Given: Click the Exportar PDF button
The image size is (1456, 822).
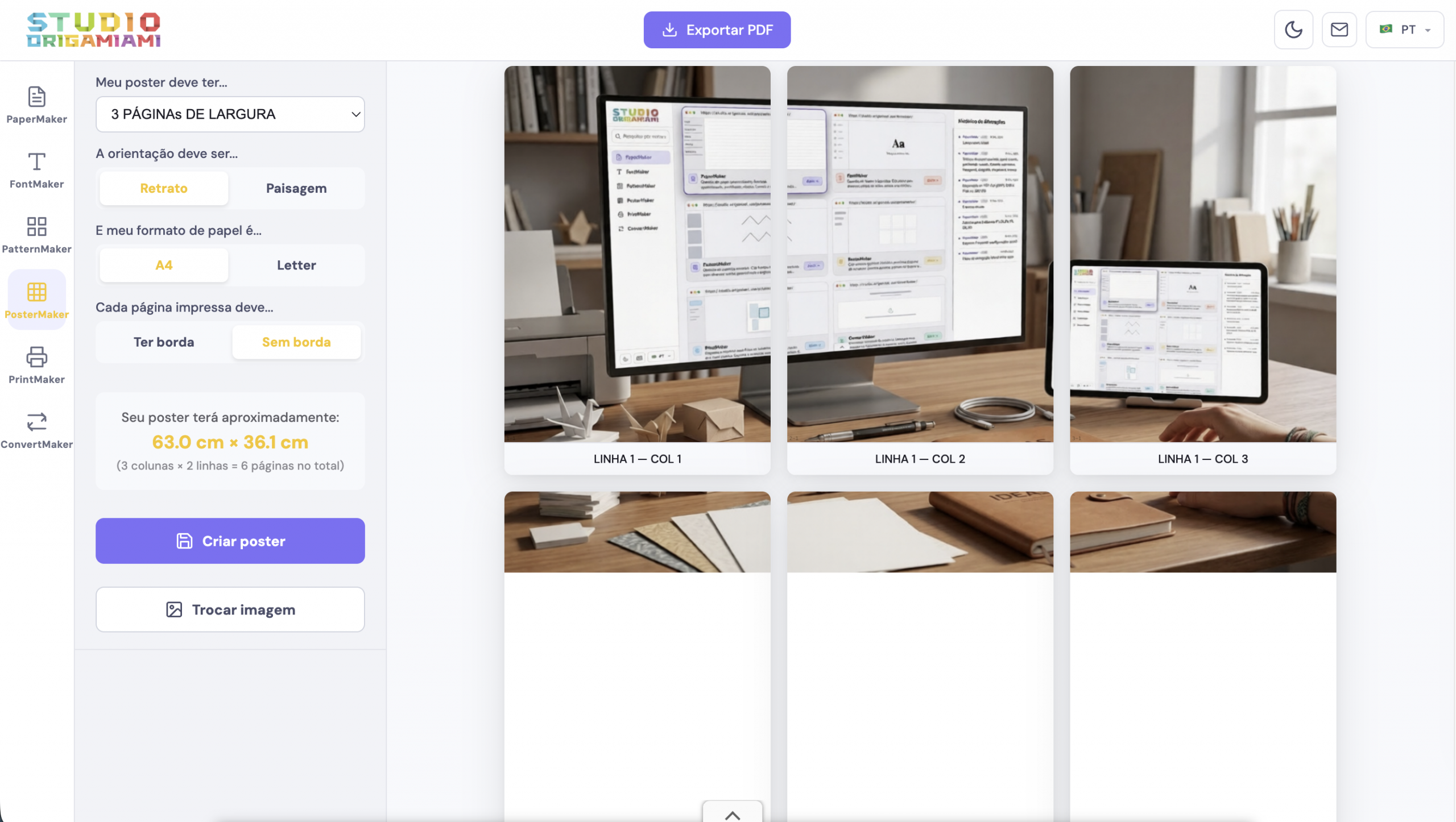Looking at the screenshot, I should point(717,30).
